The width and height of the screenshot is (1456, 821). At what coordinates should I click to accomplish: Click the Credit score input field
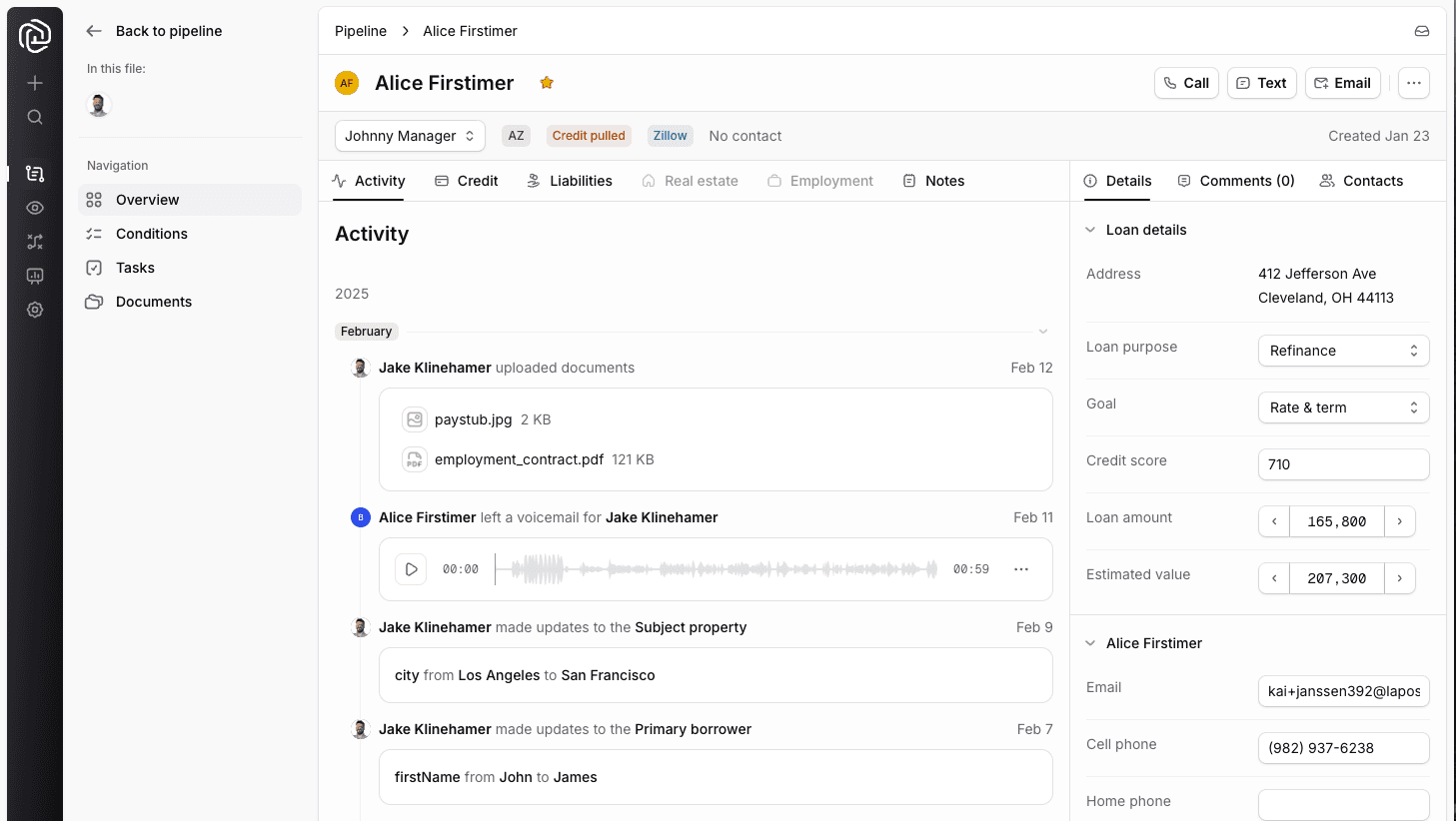point(1343,463)
